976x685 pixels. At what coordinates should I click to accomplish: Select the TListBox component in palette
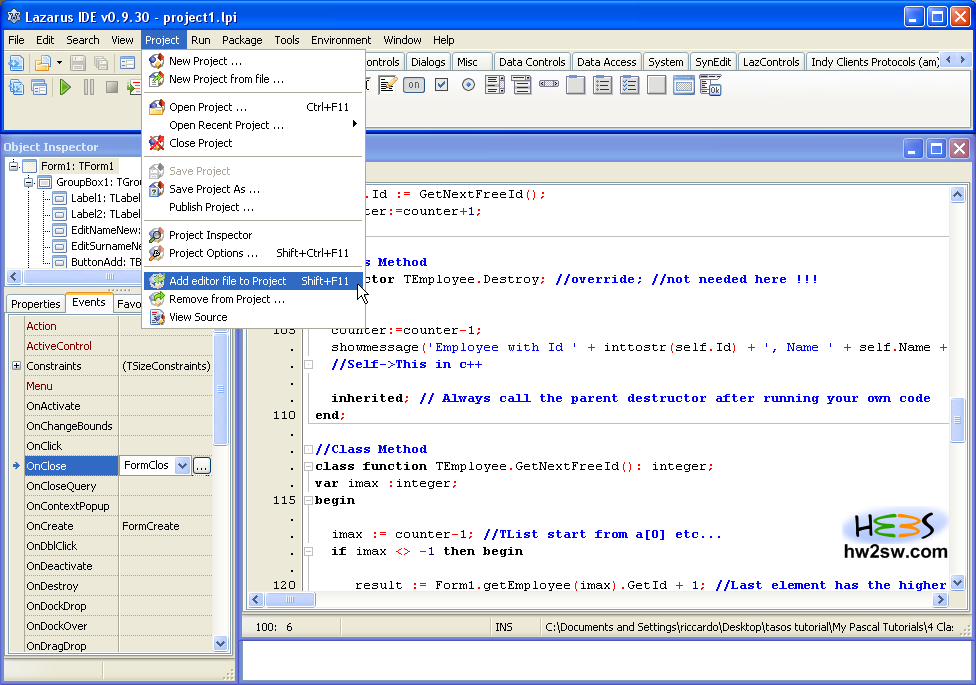point(495,85)
